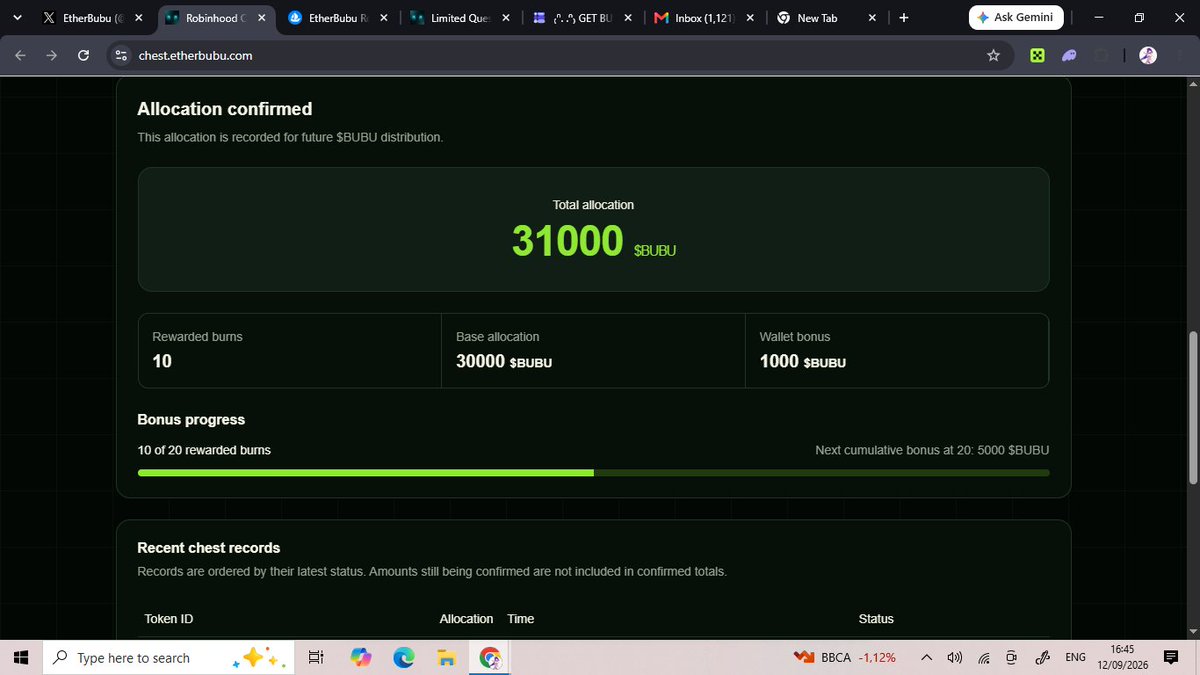Click the Token ID column header
The image size is (1200, 675).
[x=169, y=619]
